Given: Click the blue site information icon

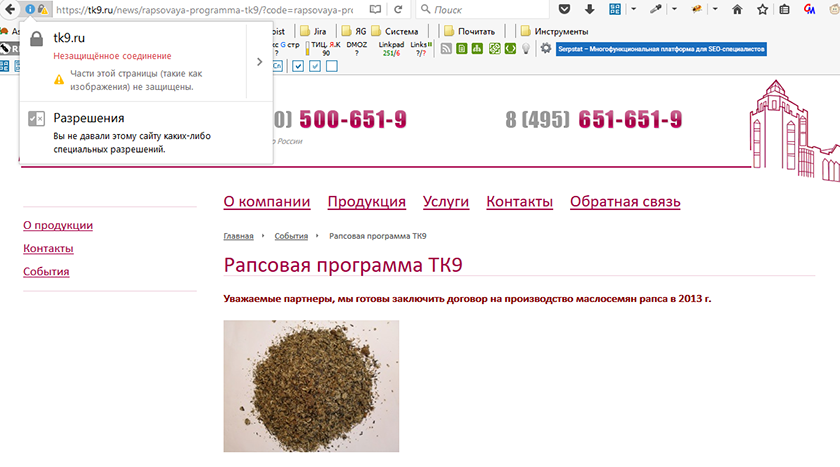Looking at the screenshot, I should [30, 9].
